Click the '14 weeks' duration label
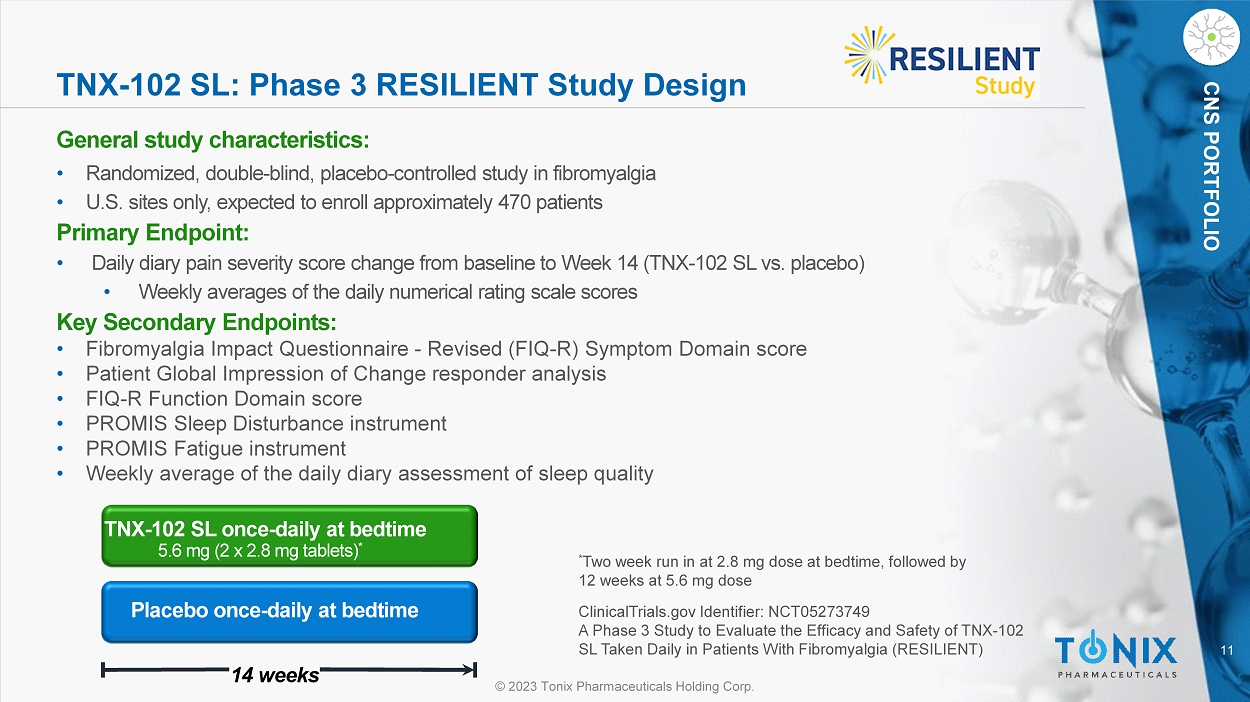Viewport: 1250px width, 702px height. [275, 675]
